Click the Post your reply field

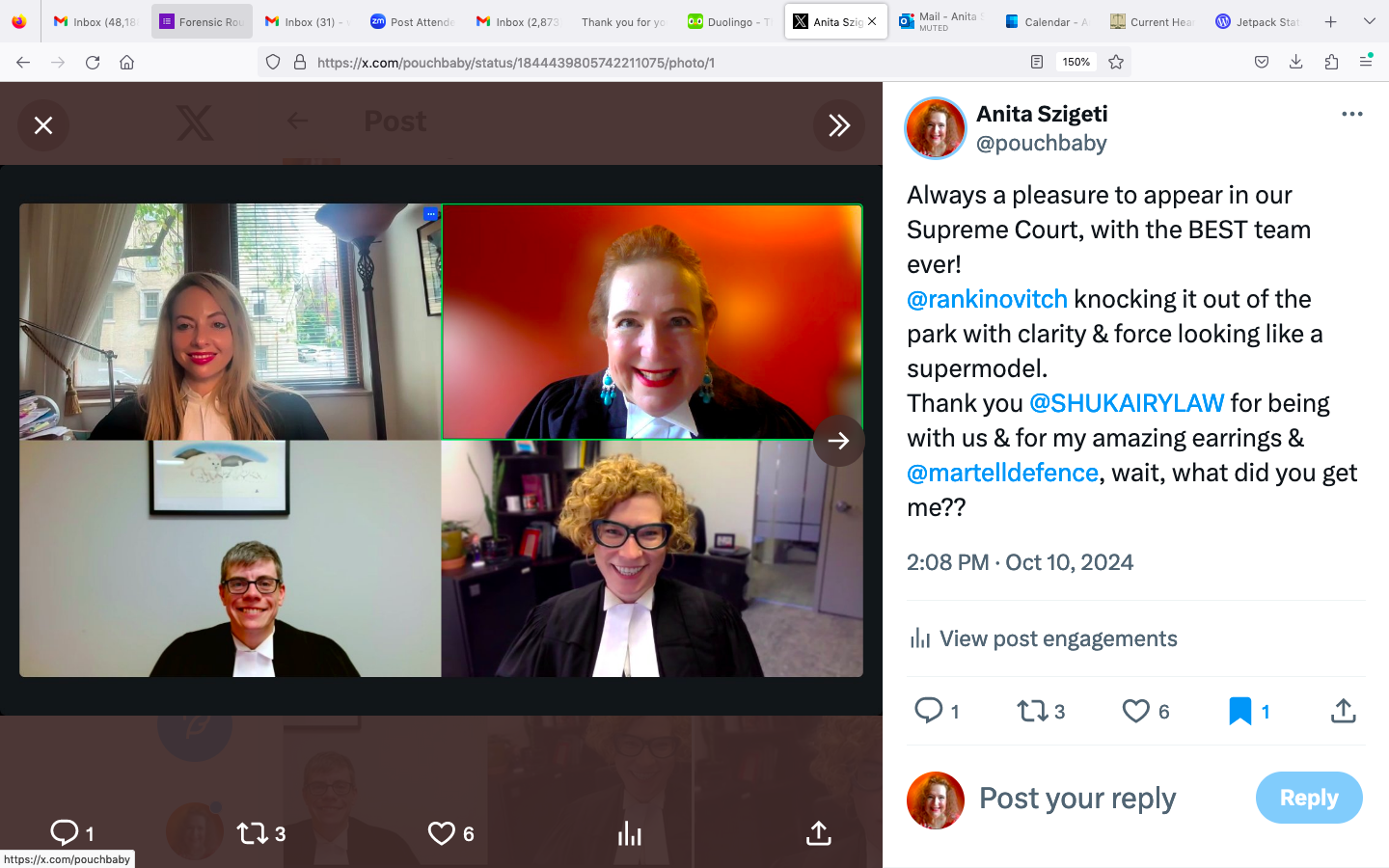(1077, 799)
